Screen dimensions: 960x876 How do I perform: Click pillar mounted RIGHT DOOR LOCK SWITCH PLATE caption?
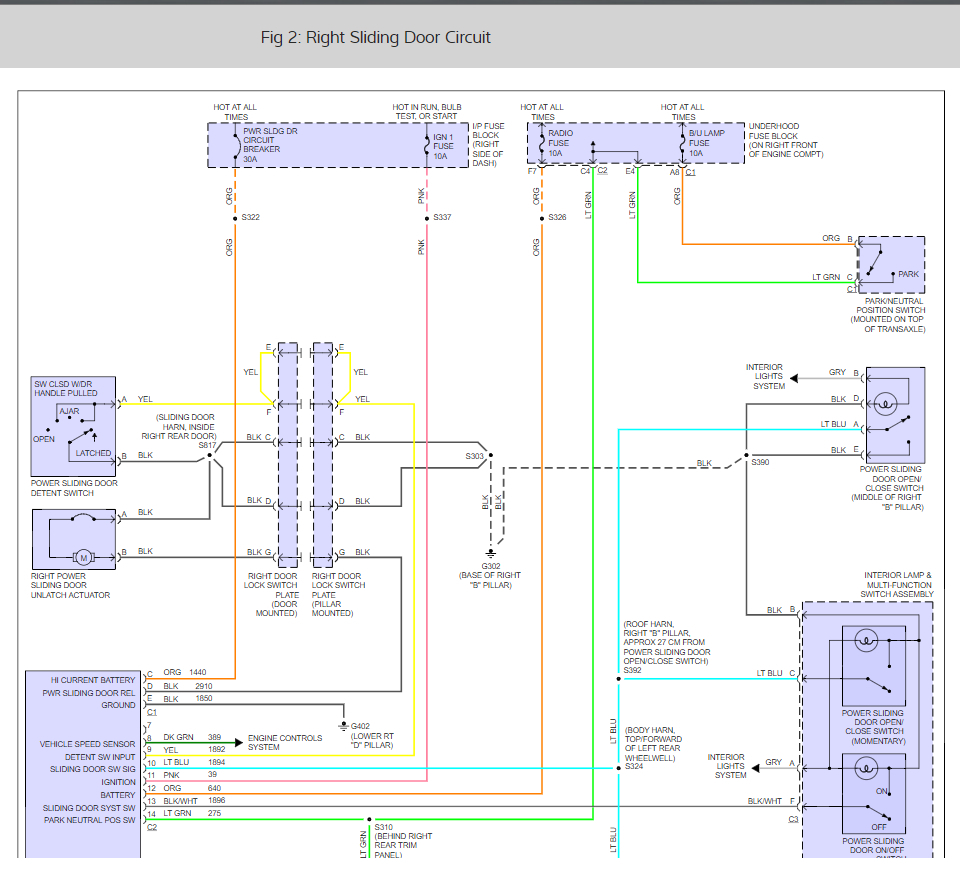[338, 594]
